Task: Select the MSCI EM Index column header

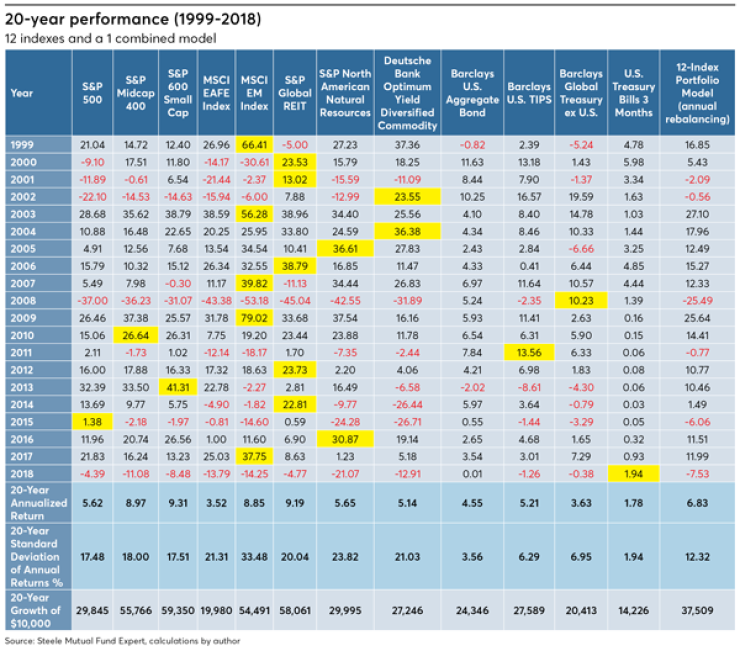Action: 254,93
